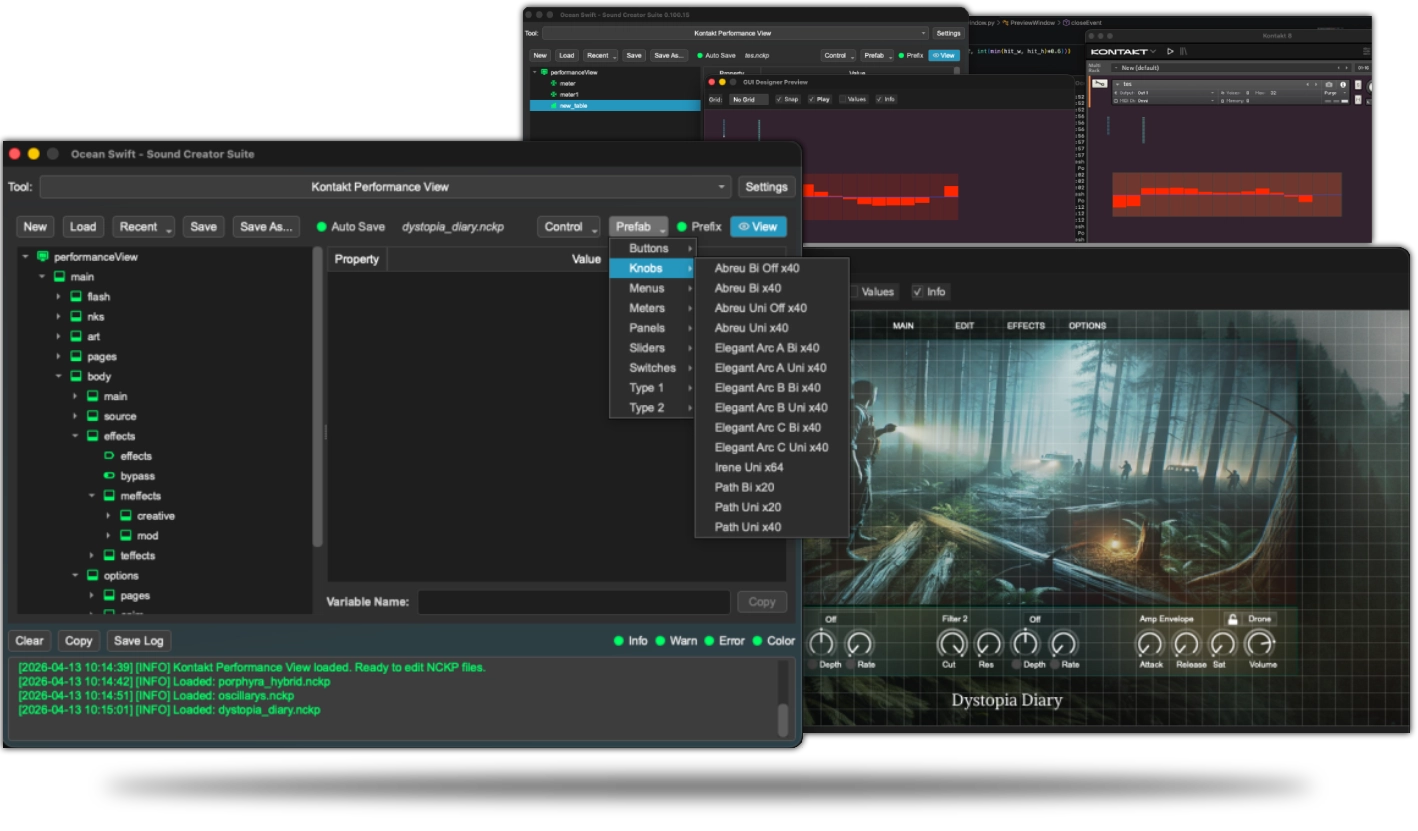1418x831 pixels.
Task: Uncheck the Info checkbox in preview window
Action: (918, 292)
